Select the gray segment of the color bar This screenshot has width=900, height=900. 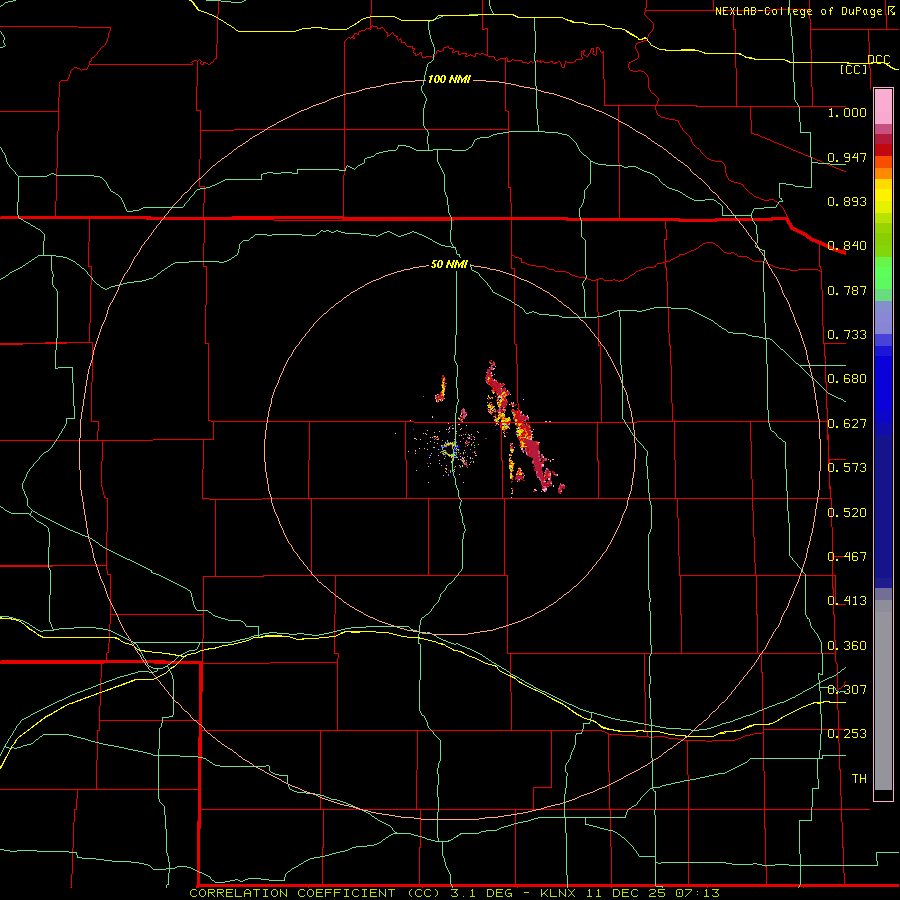(883, 695)
